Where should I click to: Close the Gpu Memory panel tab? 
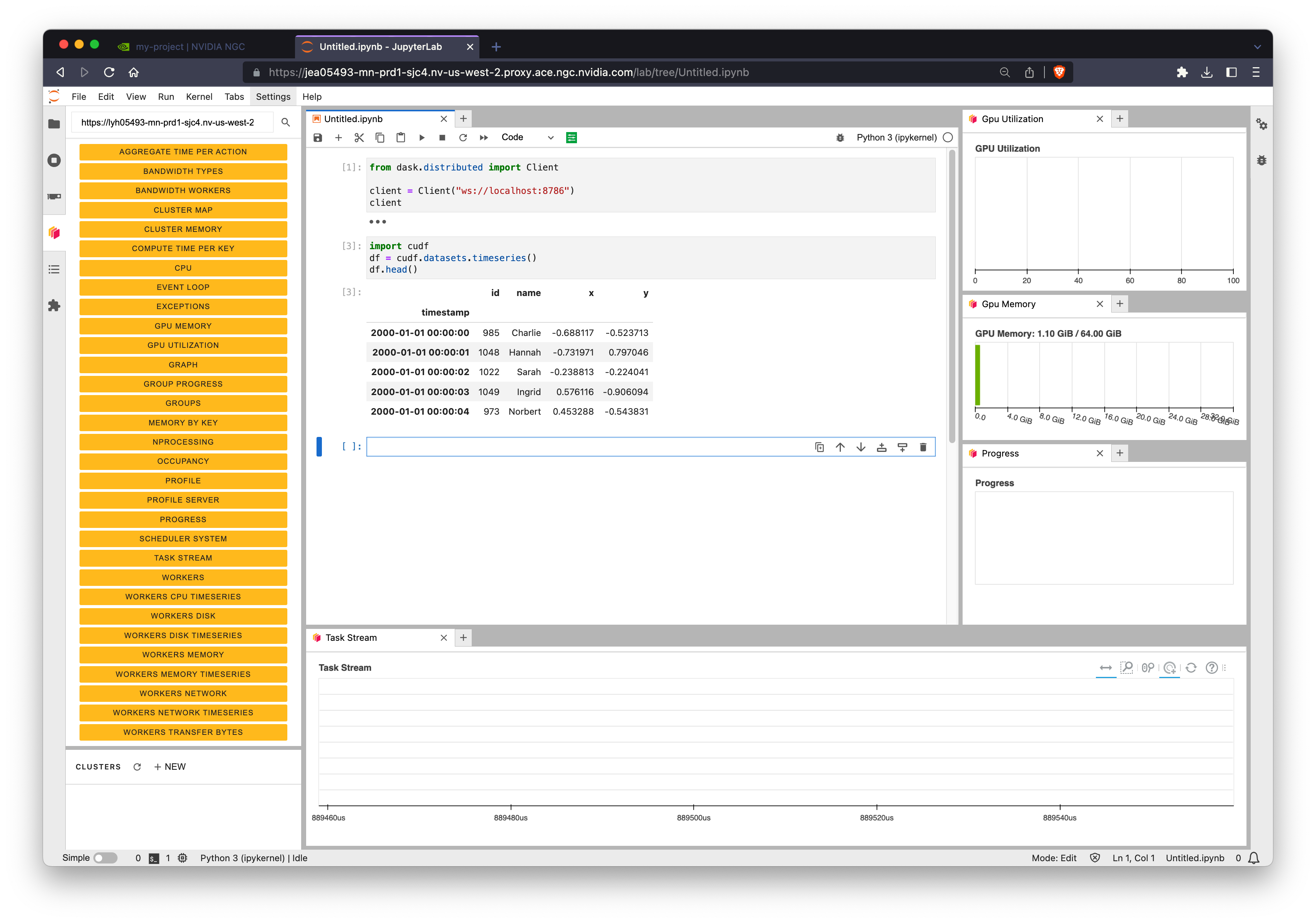(1100, 304)
